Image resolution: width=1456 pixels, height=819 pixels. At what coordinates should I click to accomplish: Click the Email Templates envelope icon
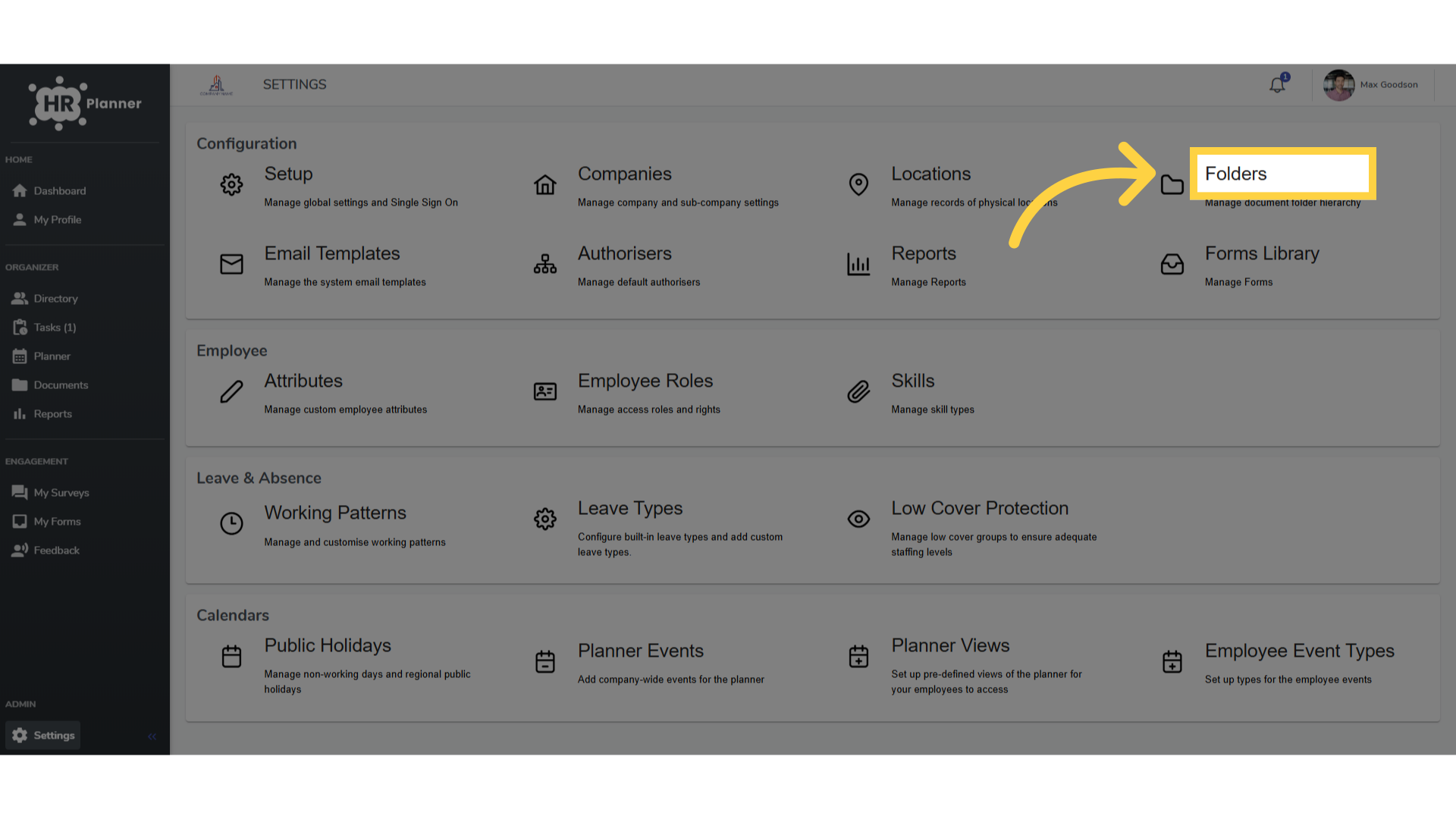(x=231, y=264)
